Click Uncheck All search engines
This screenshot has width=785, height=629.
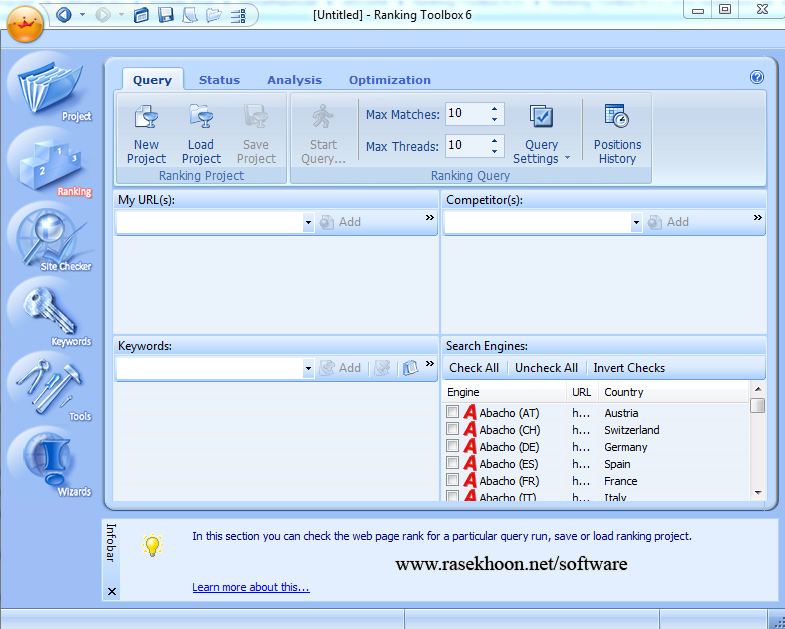point(546,368)
